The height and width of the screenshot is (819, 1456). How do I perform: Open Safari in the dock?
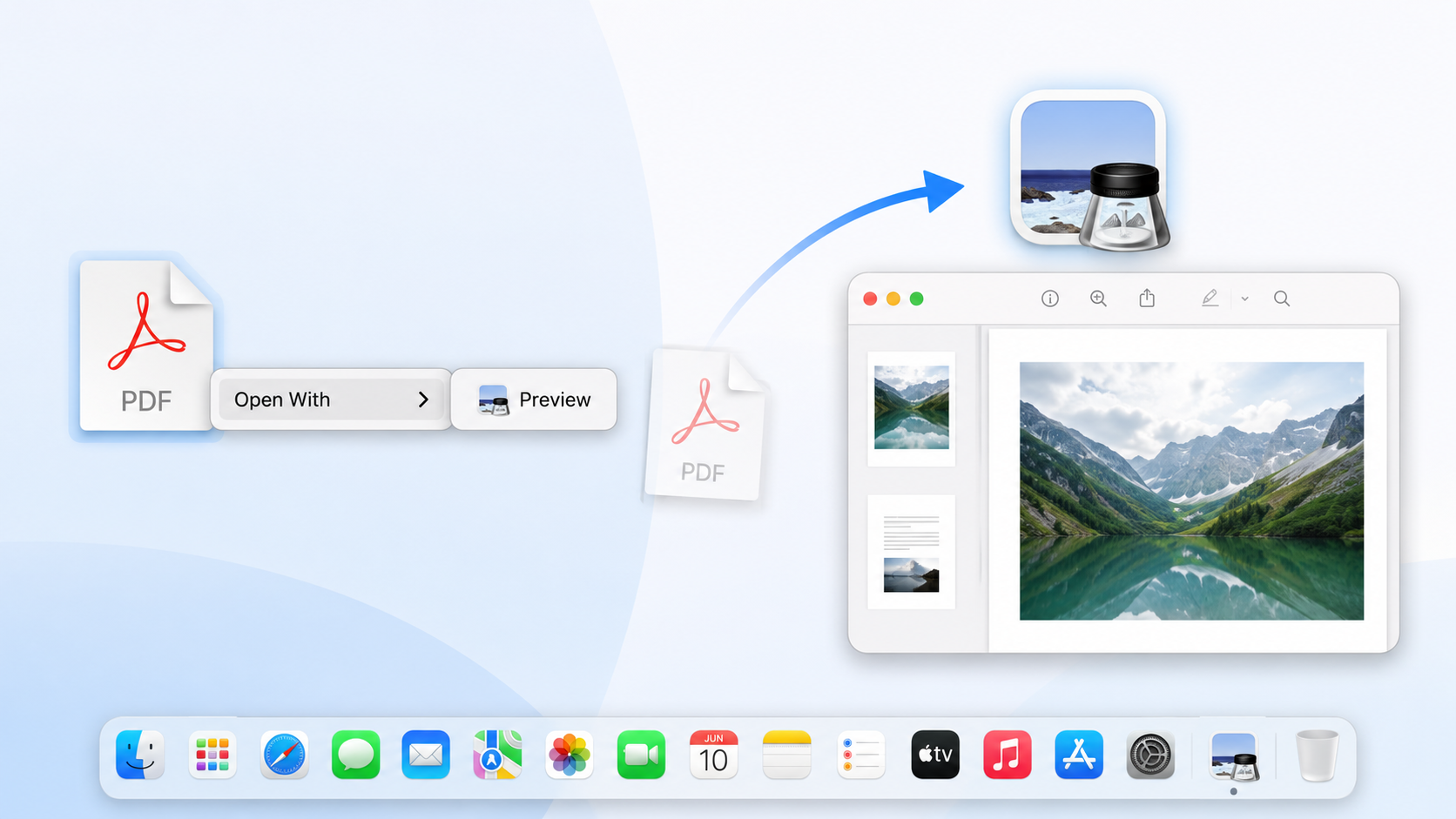coord(284,755)
